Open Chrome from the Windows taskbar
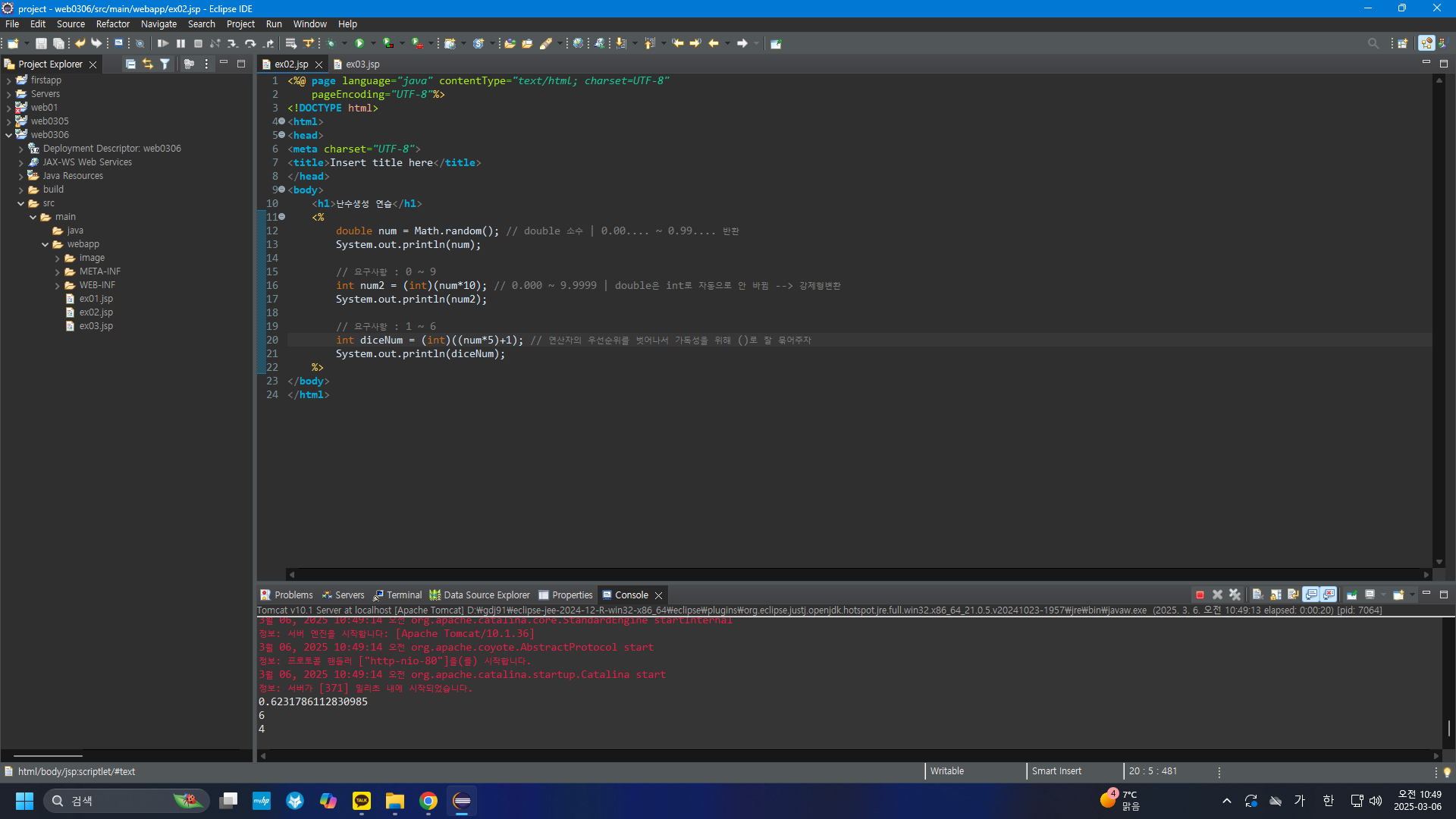Screen dimensions: 1456x819 click(428, 801)
